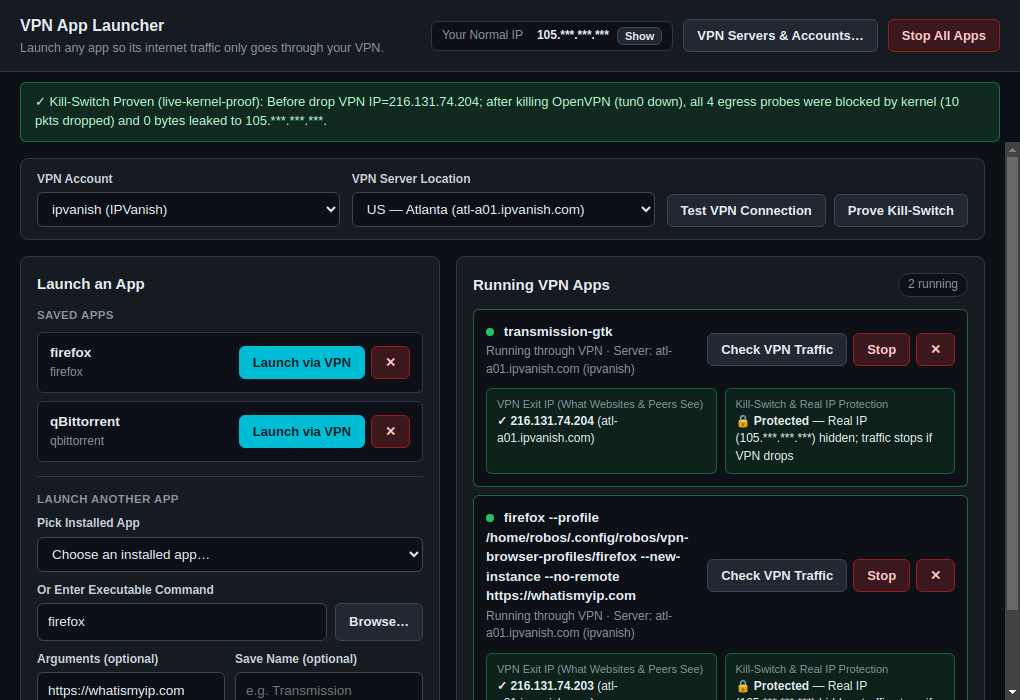Click the SAVED APPS section label
Screen dimensions: 1020x700
75,315
